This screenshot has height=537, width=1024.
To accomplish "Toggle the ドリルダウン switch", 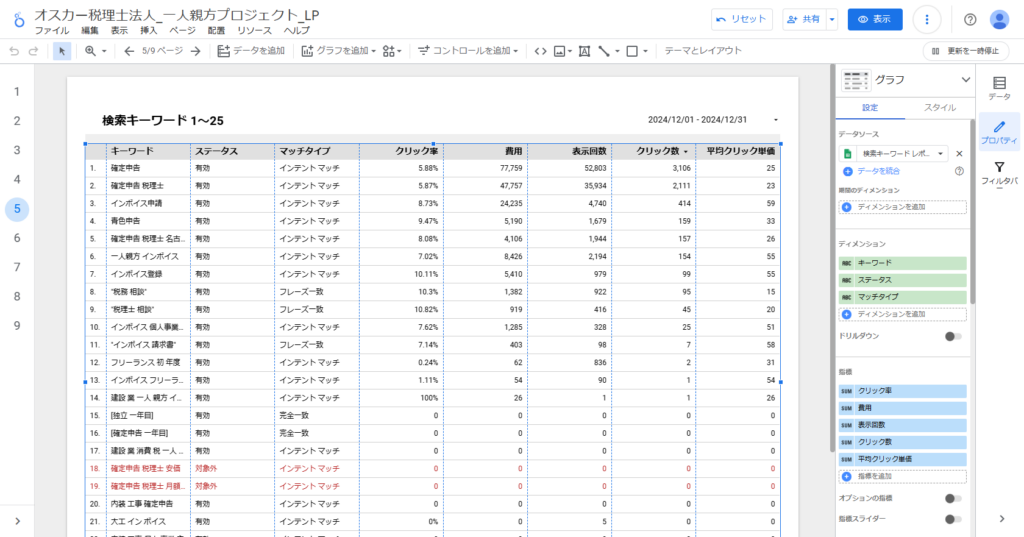I will pos(953,337).
